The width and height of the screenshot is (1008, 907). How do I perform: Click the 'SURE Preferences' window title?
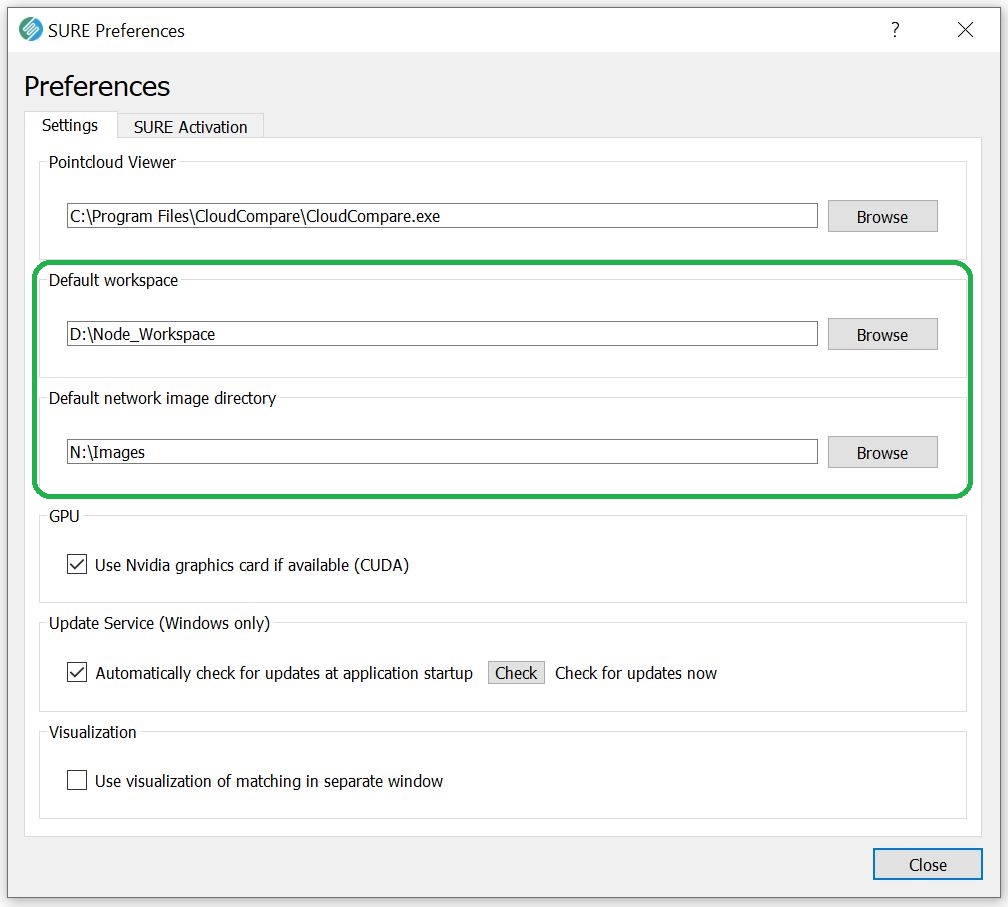point(116,31)
